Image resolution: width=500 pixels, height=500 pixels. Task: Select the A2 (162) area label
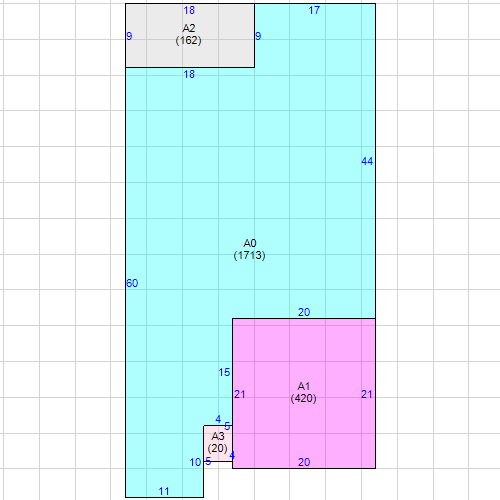pos(189,34)
